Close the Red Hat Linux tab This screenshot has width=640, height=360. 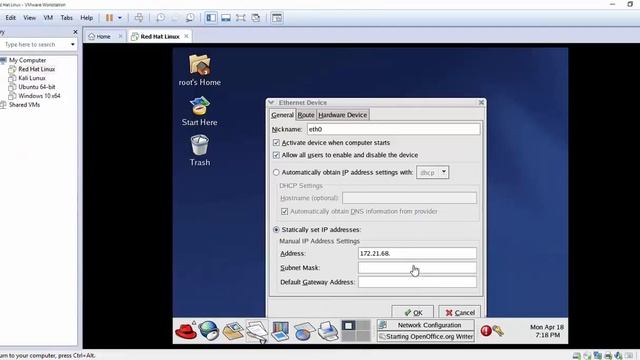coord(186,36)
